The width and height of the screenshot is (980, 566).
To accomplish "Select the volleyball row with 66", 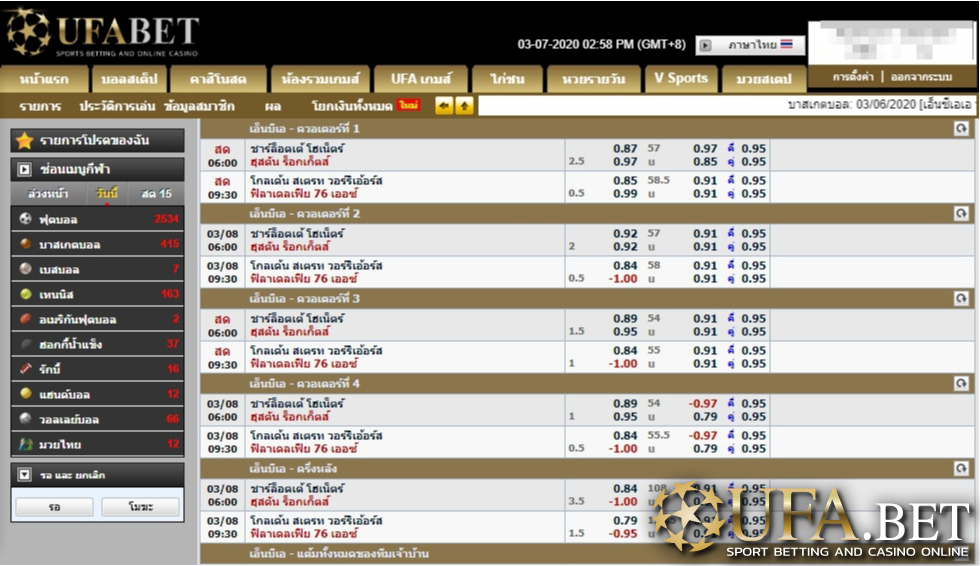I will (x=98, y=419).
